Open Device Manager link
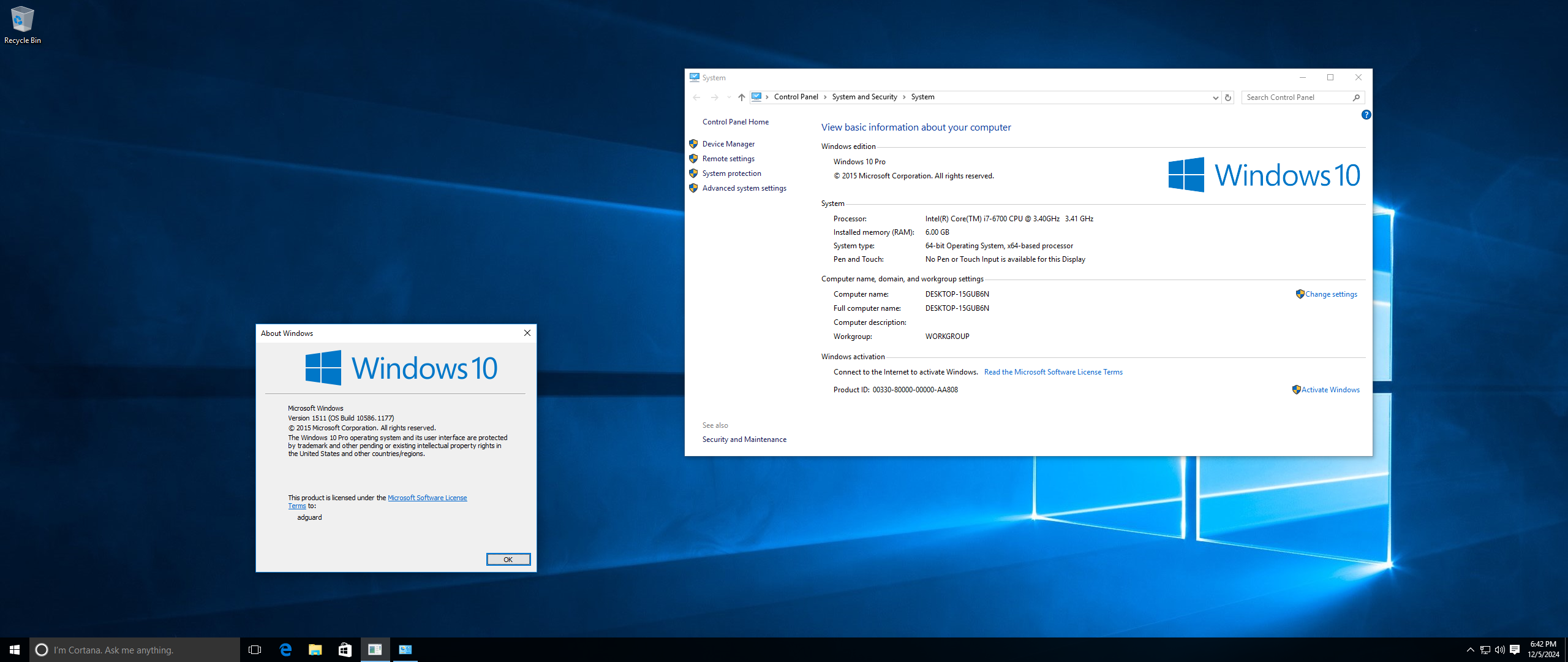 (728, 144)
